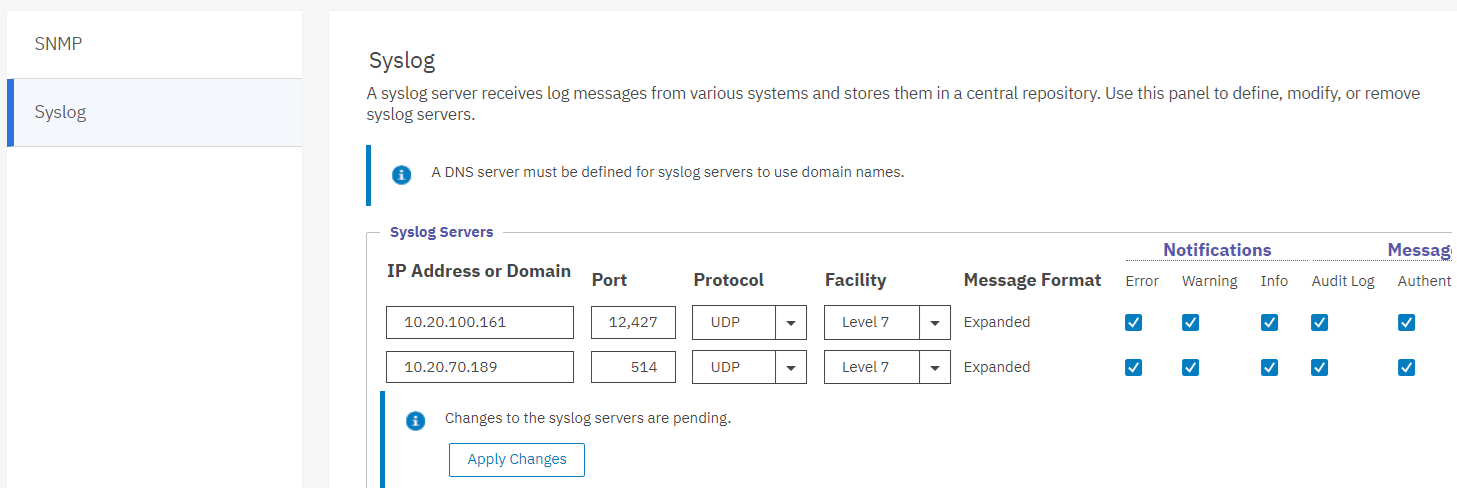Uncheck Warning checkbox for 10.20.70.189 server
The image size is (1457, 488).
click(1190, 367)
